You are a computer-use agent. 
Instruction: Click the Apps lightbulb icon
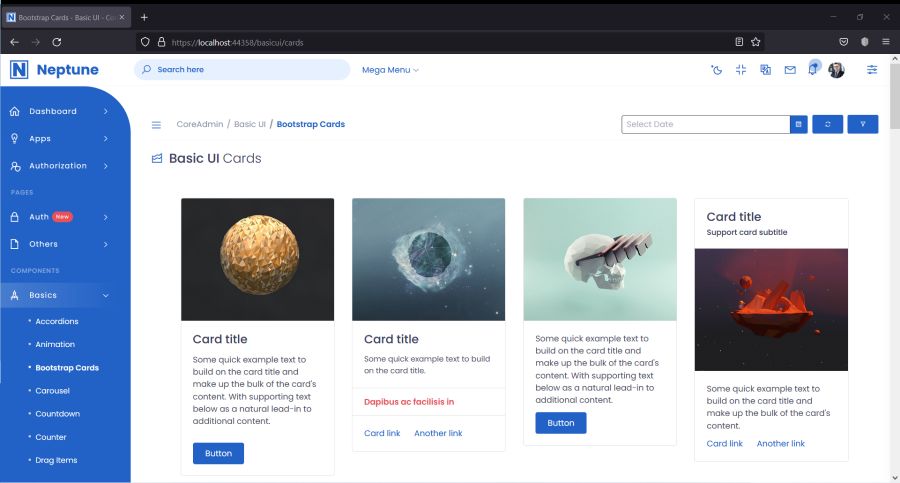pos(15,138)
